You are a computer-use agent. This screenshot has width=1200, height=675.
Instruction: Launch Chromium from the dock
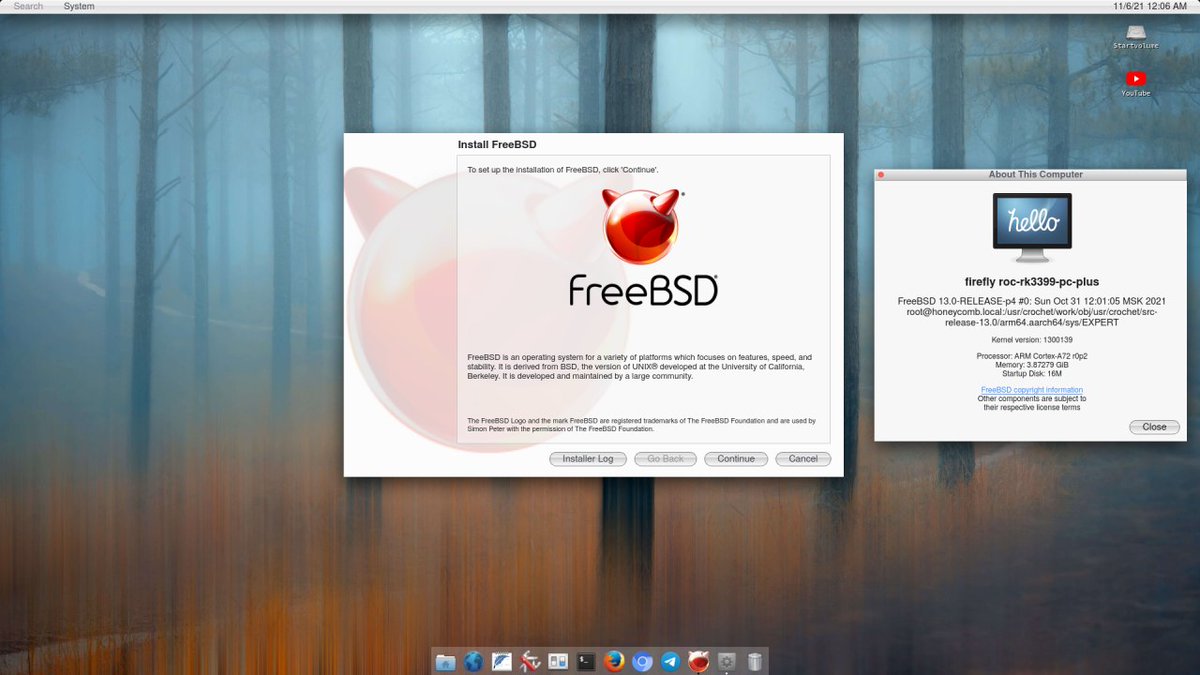643,662
